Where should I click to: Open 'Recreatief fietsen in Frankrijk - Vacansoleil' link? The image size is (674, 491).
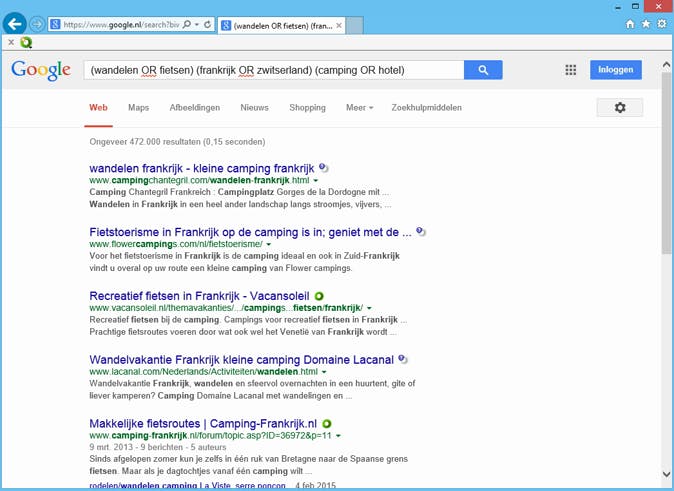tap(199, 296)
